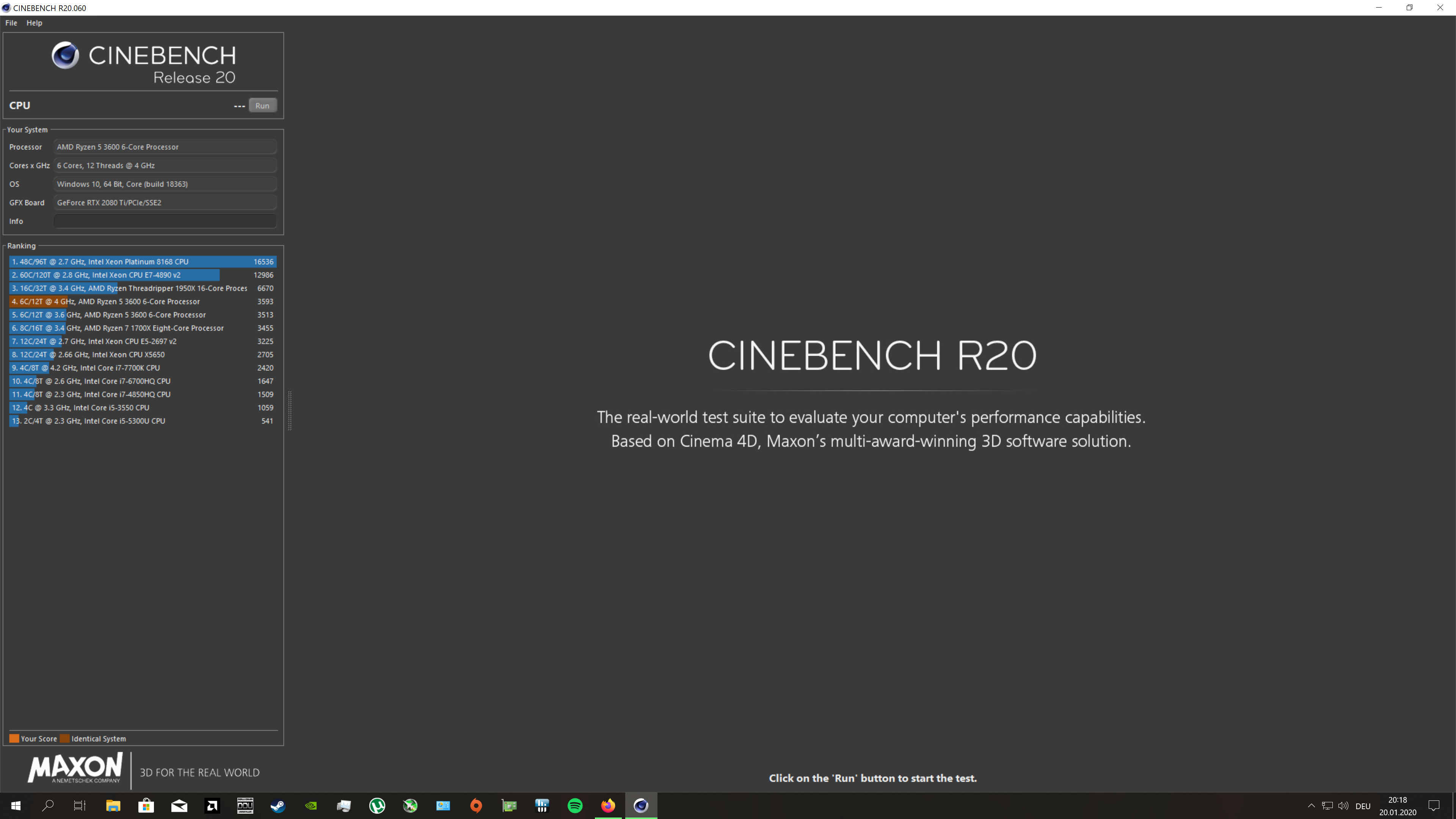Open the Microsoft Store from the taskbar

pyautogui.click(x=146, y=805)
